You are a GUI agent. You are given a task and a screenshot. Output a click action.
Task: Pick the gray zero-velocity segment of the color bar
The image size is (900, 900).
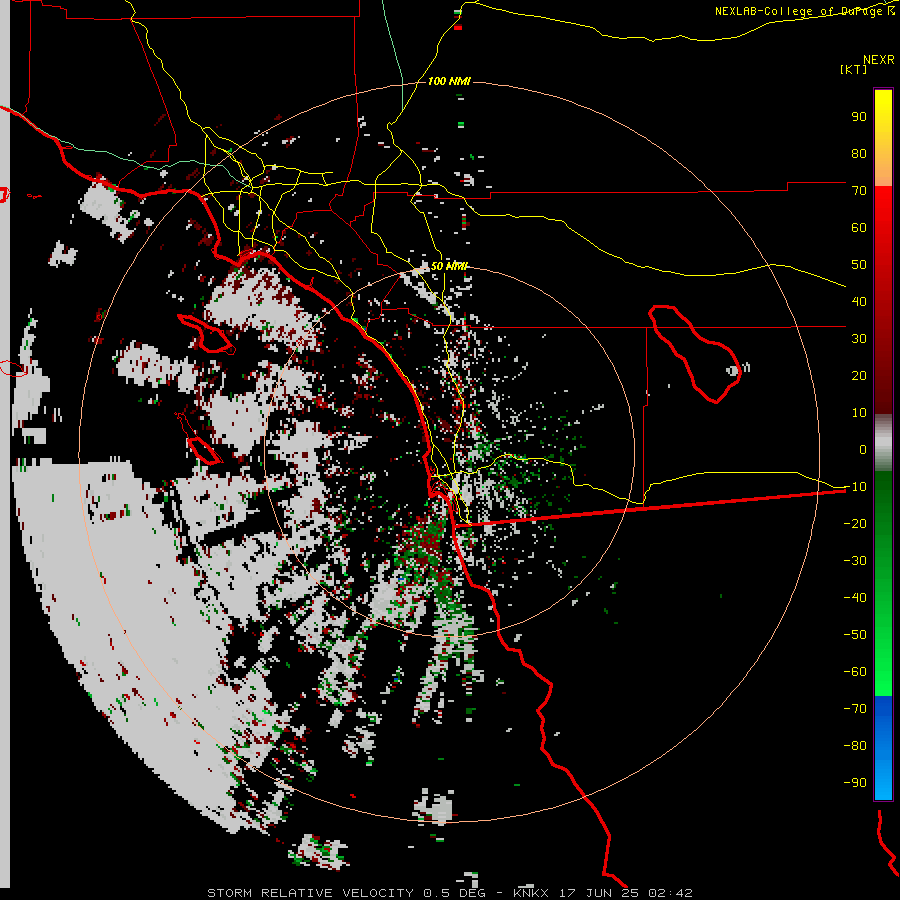(883, 442)
